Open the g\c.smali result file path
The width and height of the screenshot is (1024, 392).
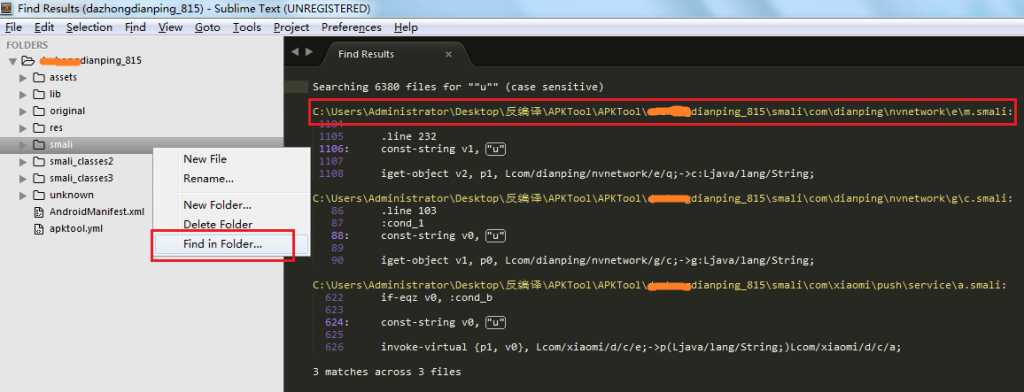(663, 198)
